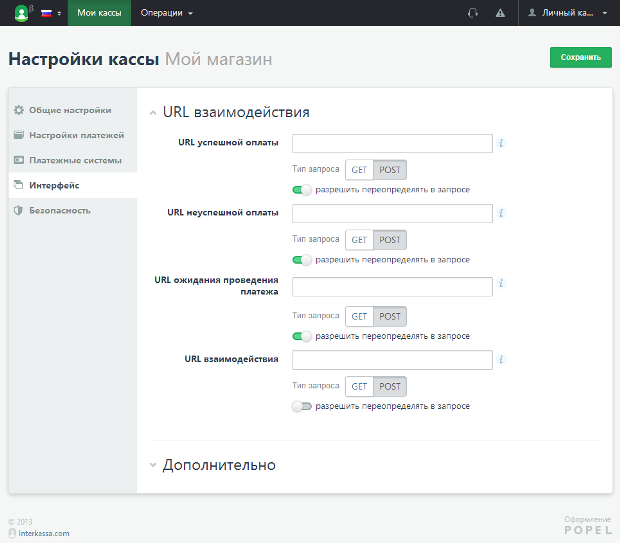Open the Операции dropdown menu
This screenshot has width=620, height=543.
coord(166,13)
